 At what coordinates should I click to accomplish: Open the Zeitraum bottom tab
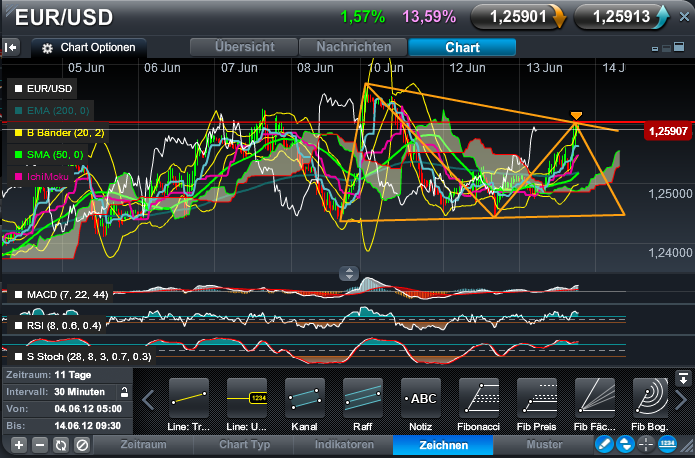click(143, 445)
